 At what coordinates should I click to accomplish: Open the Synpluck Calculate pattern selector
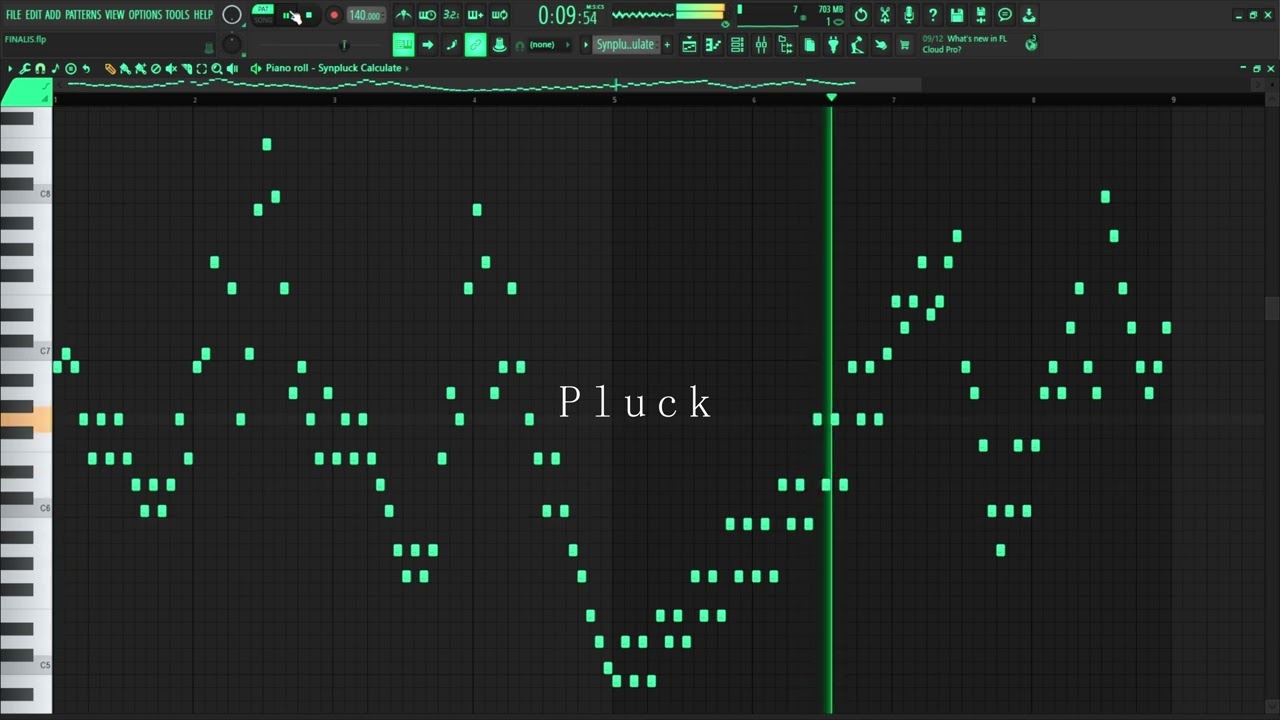tap(625, 45)
